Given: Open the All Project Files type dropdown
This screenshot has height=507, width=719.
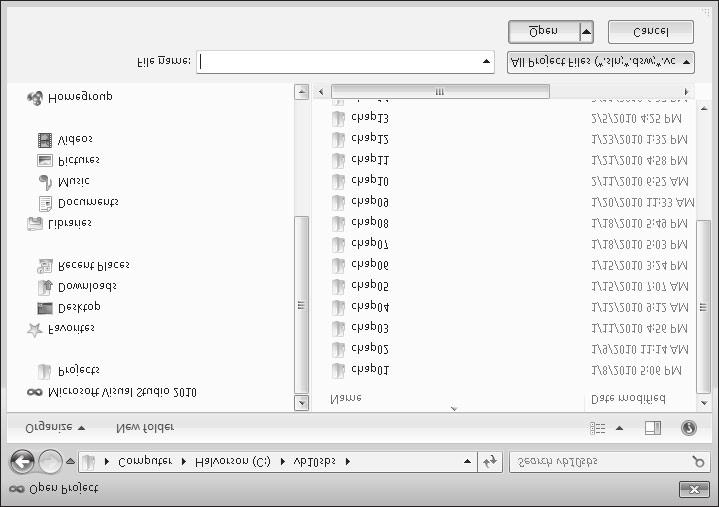Looking at the screenshot, I should pyautogui.click(x=601, y=62).
